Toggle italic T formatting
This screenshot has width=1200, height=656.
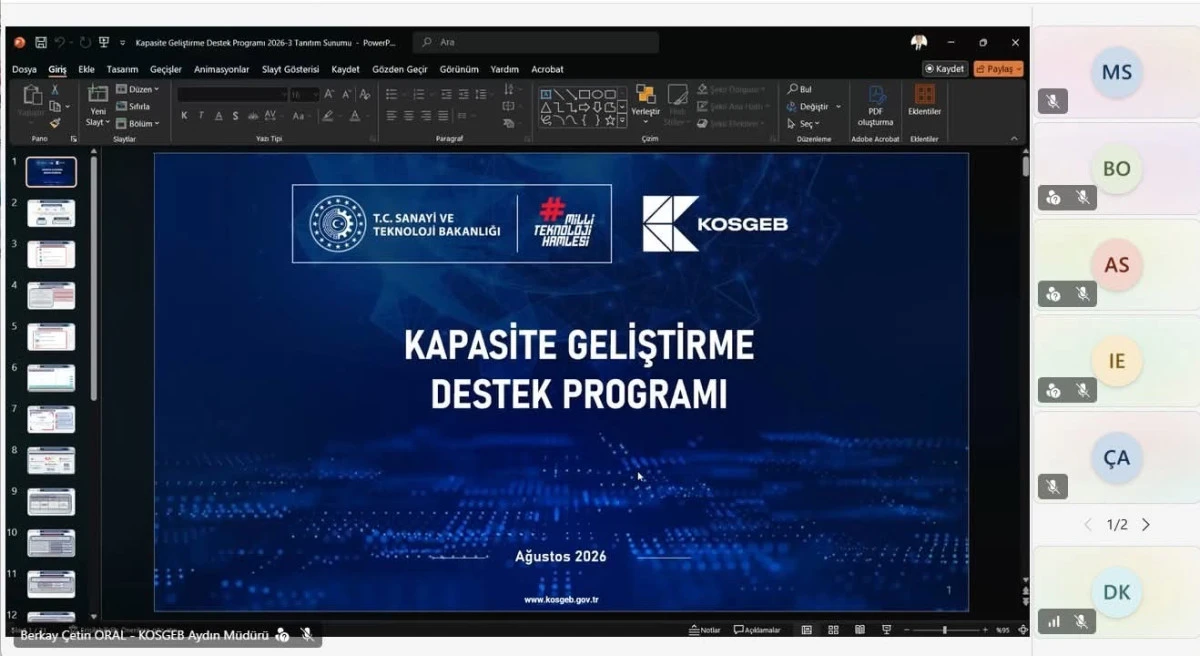point(201,116)
